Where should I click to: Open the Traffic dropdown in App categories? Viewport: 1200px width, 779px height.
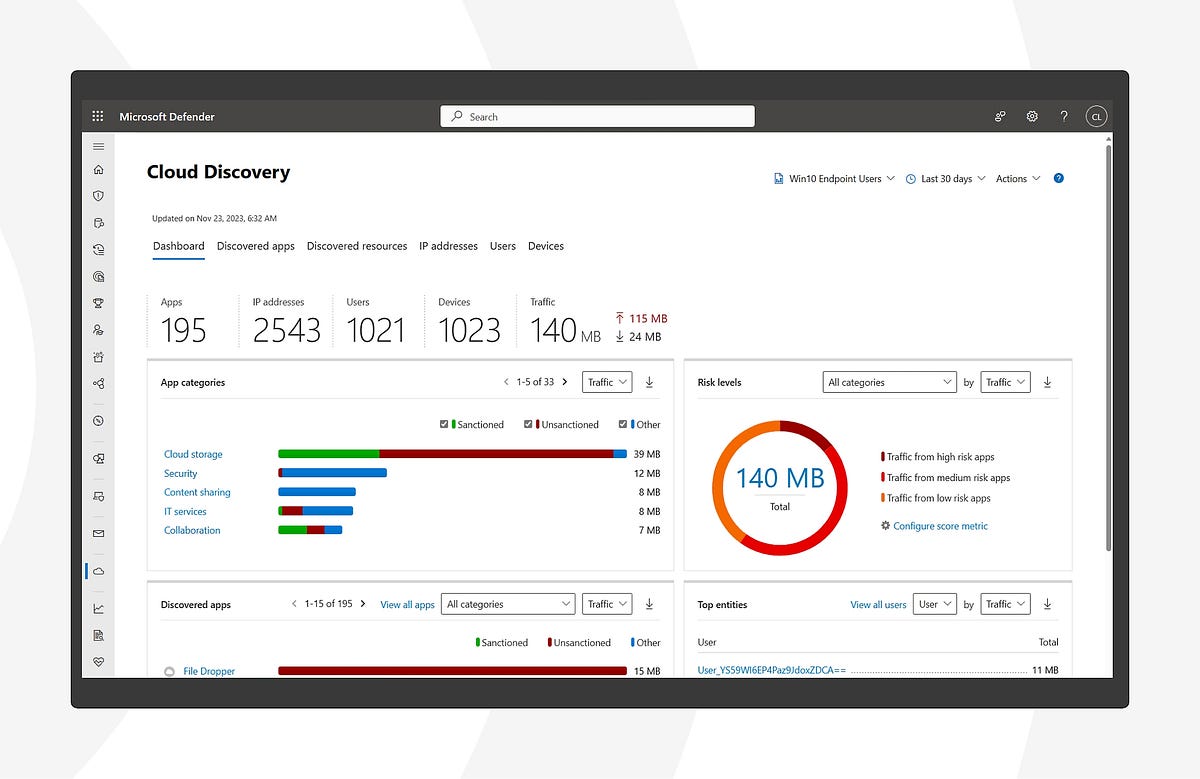pyautogui.click(x=606, y=381)
